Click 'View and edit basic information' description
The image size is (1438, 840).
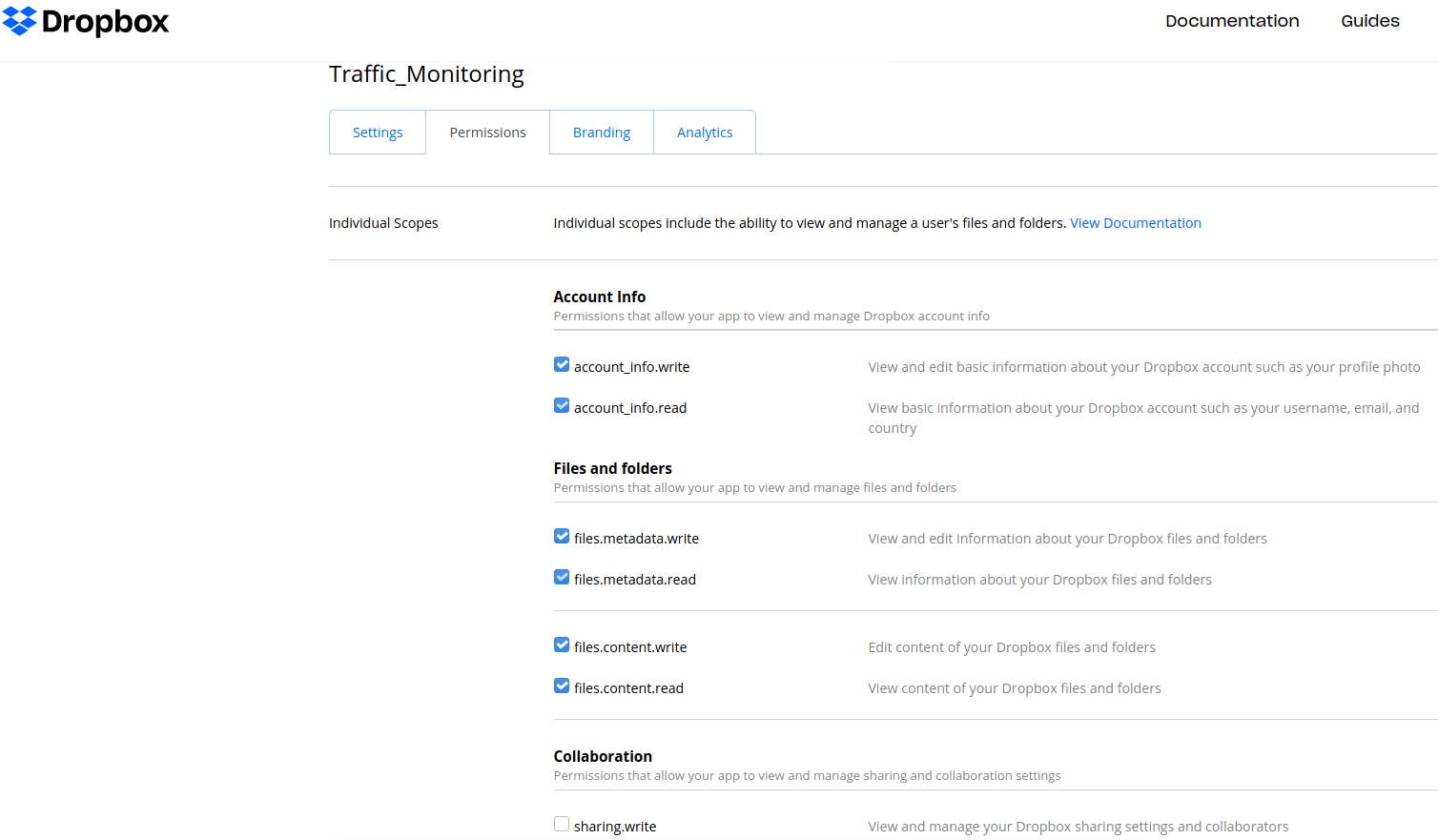point(1144,367)
